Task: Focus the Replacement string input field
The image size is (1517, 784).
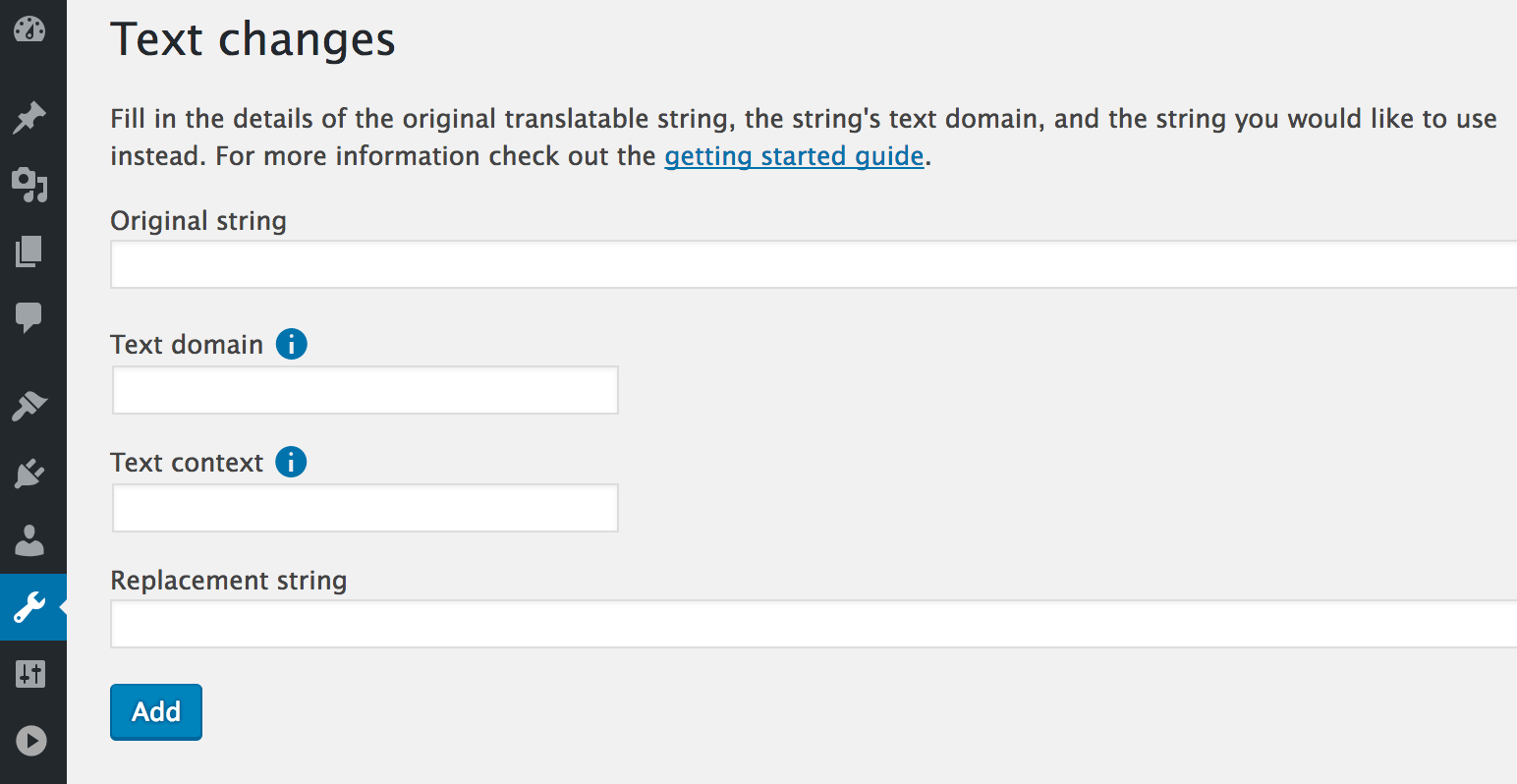Action: (814, 624)
